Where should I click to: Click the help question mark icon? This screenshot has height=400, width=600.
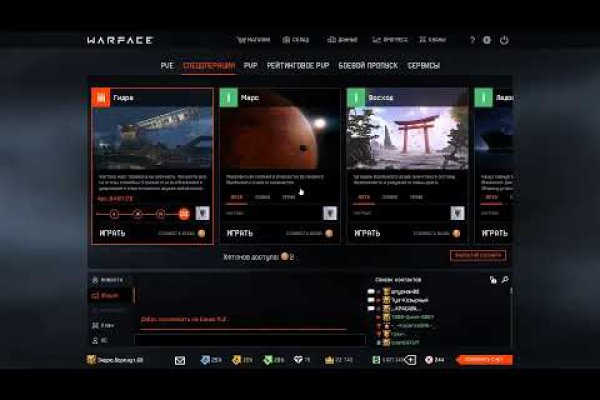pos(472,40)
